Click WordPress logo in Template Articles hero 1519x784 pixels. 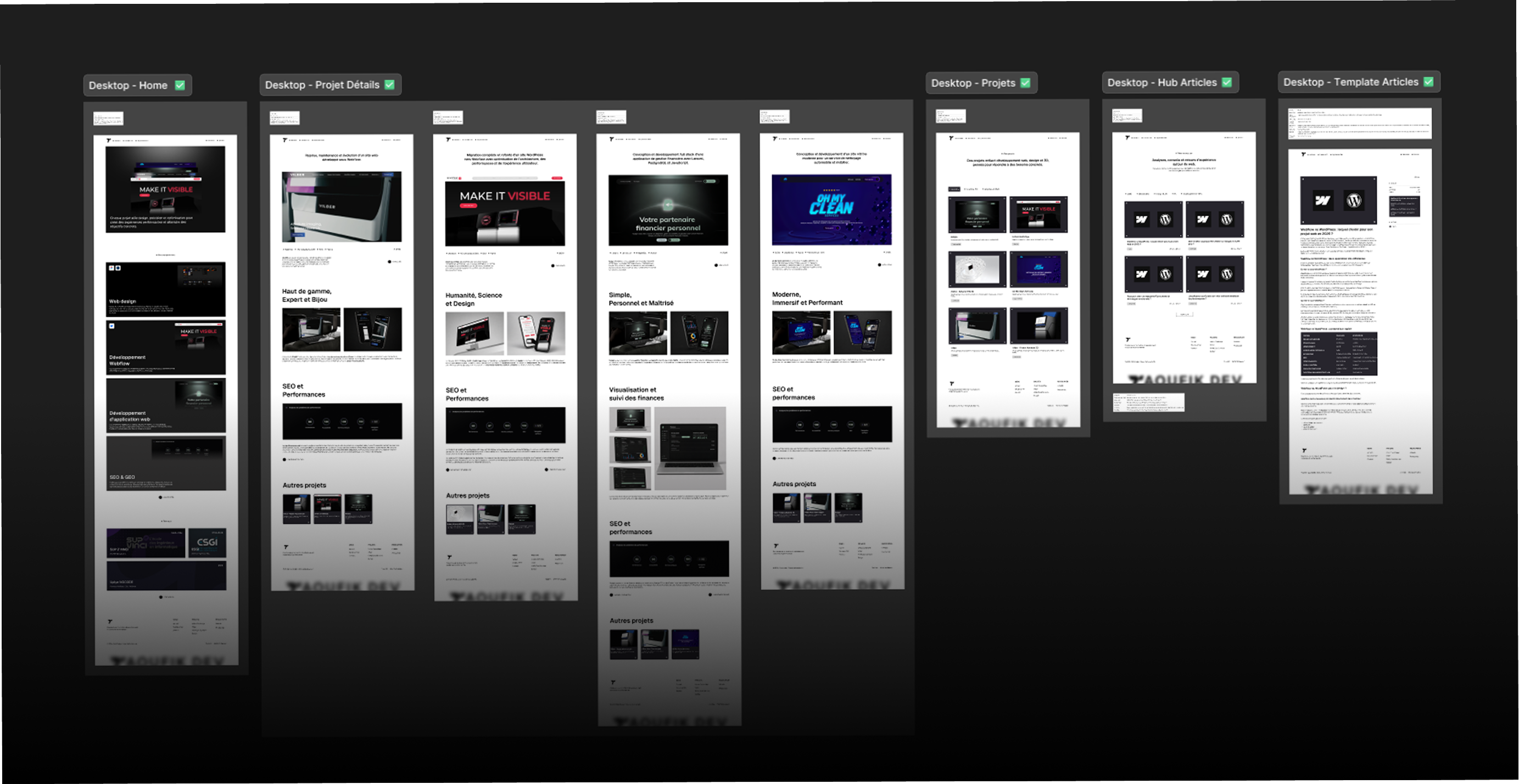click(1354, 200)
